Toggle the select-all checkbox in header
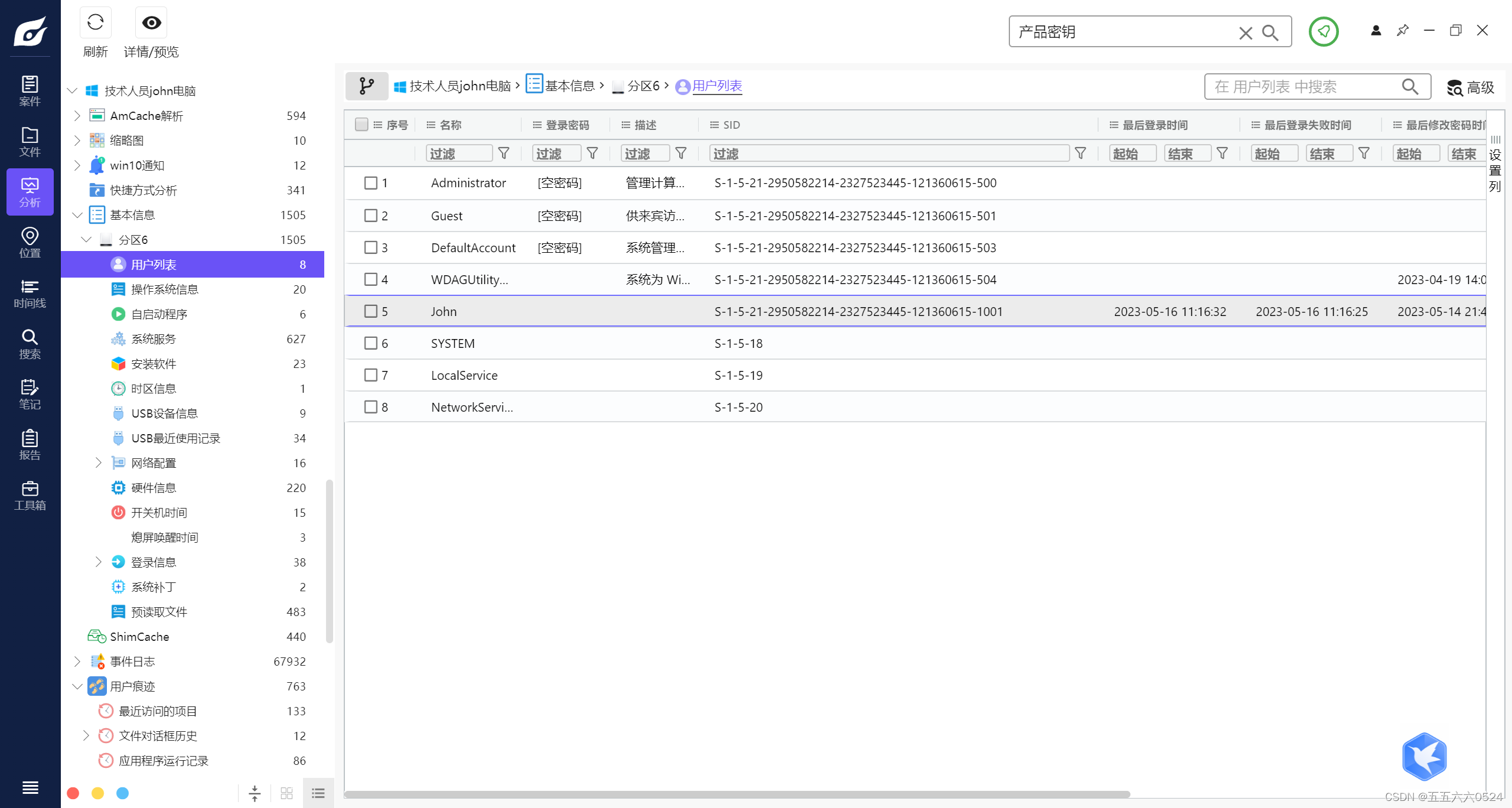 tap(361, 125)
